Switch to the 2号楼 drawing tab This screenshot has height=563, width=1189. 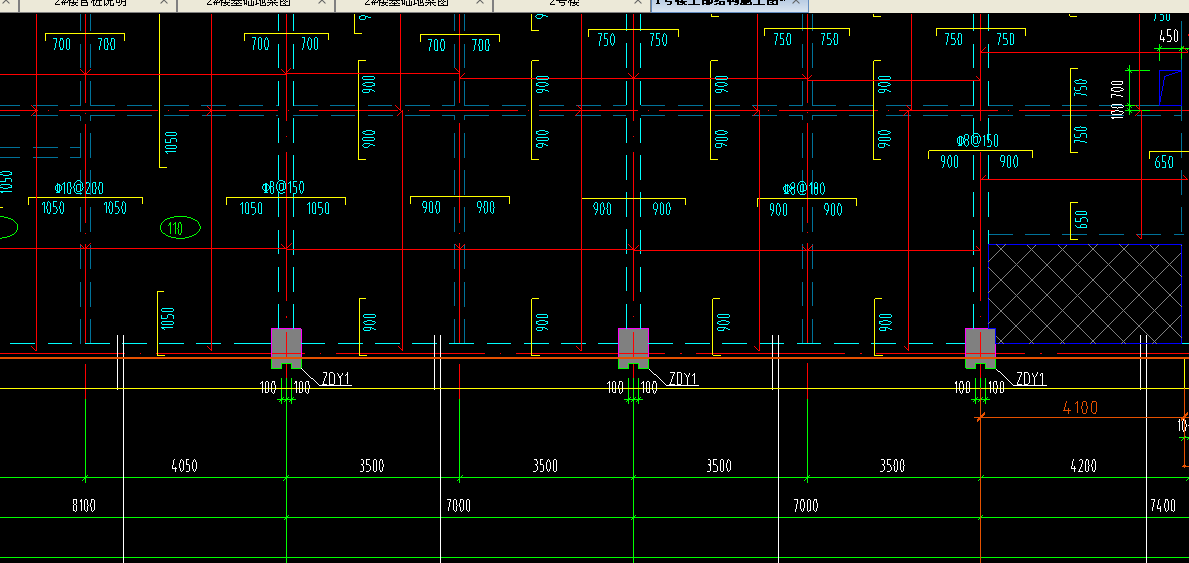pyautogui.click(x=563, y=3)
